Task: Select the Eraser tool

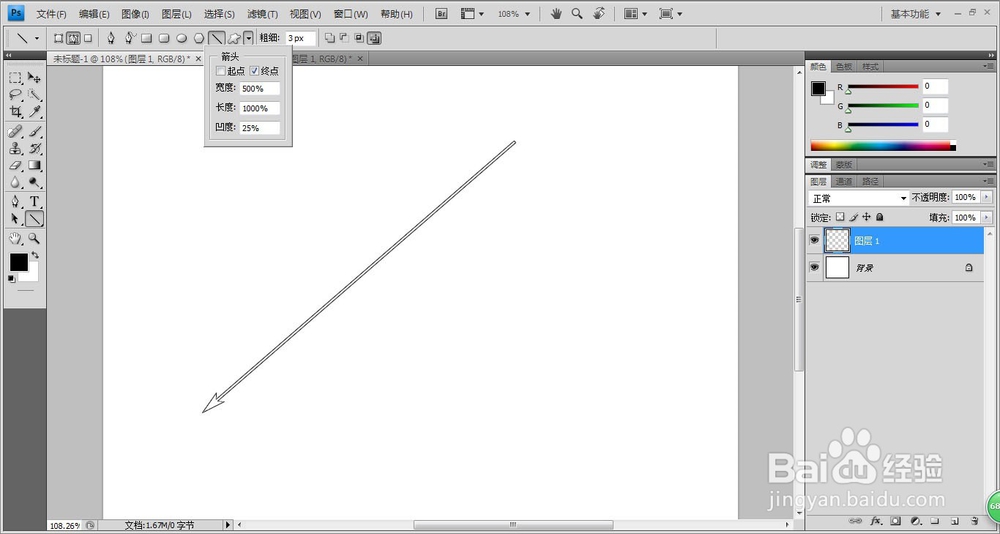Action: pos(16,166)
